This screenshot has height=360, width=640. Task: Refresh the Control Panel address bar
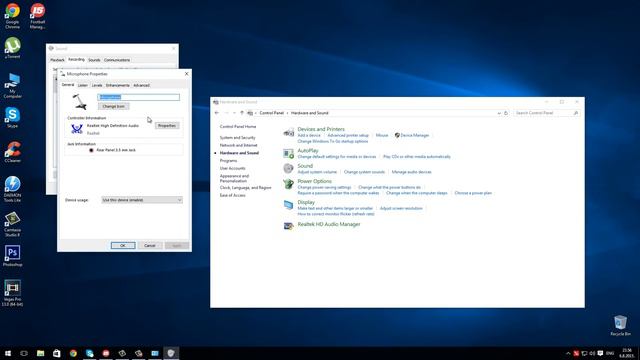point(506,113)
